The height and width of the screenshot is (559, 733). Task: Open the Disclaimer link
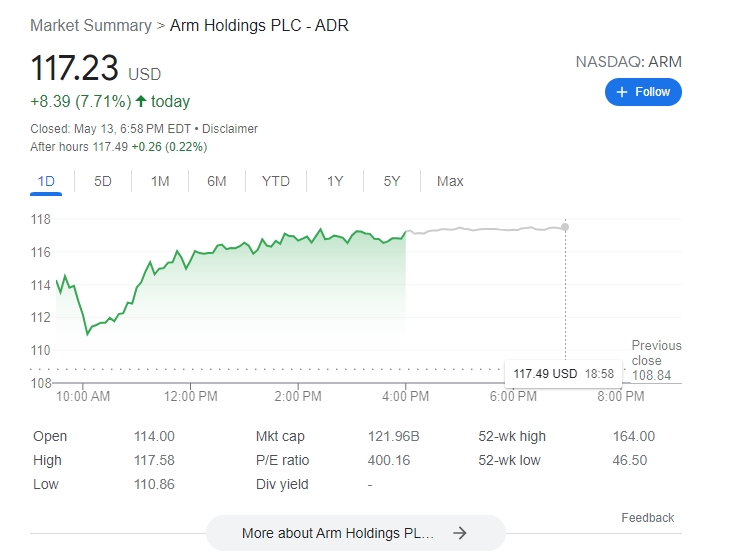pos(230,129)
